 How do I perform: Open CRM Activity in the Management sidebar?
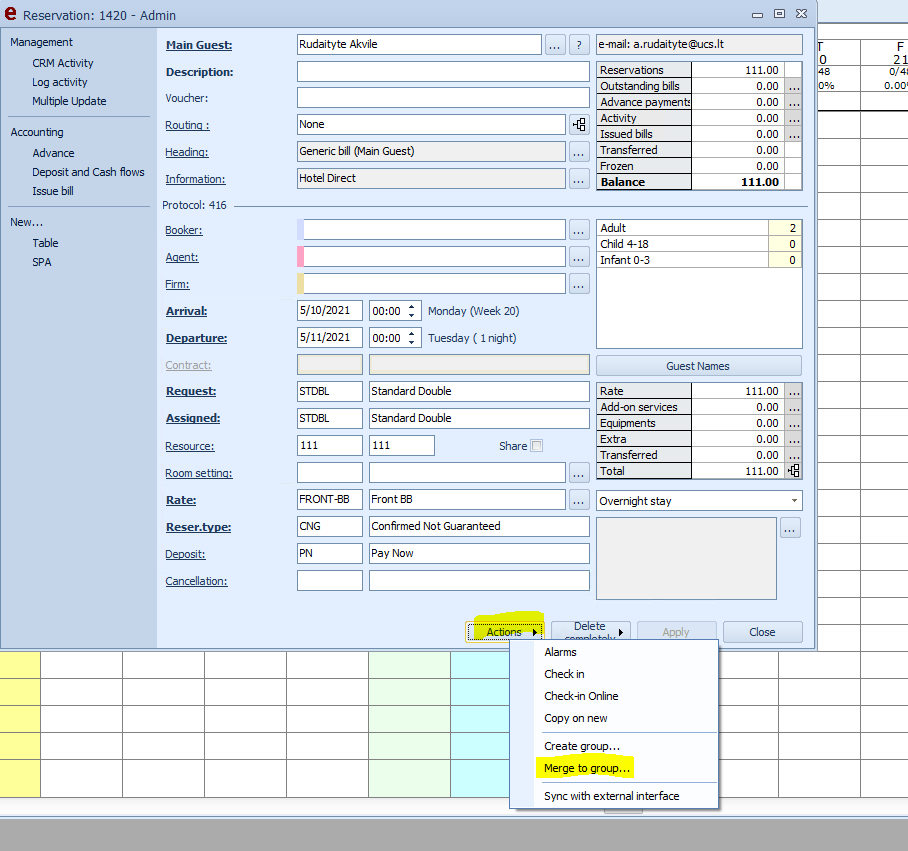[63, 63]
